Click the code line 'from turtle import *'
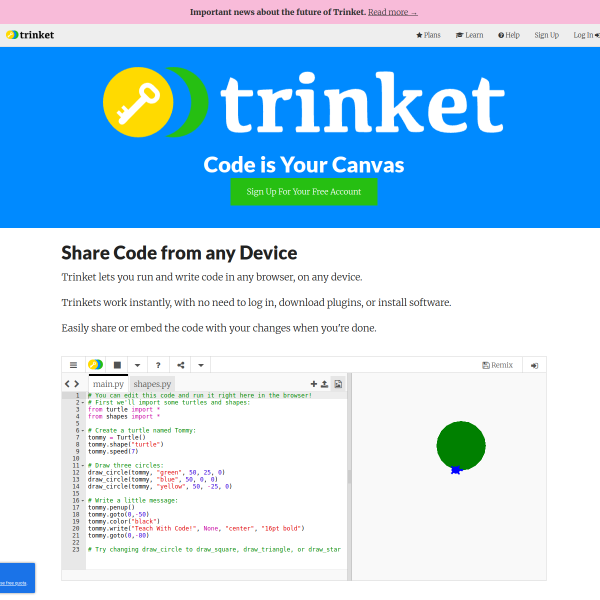This screenshot has height=600, width=600. coord(124,409)
